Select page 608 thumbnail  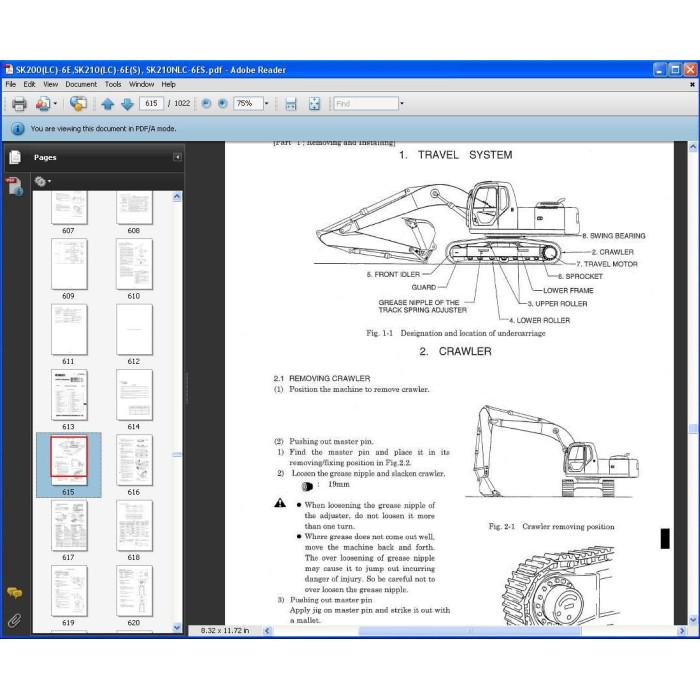click(x=134, y=208)
